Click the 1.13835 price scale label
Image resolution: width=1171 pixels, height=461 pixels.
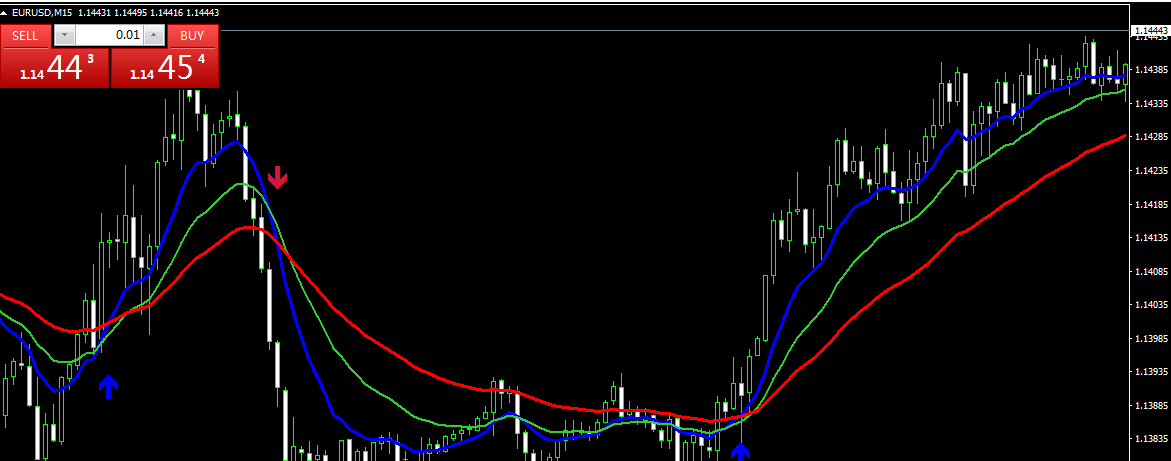[x=1151, y=439]
